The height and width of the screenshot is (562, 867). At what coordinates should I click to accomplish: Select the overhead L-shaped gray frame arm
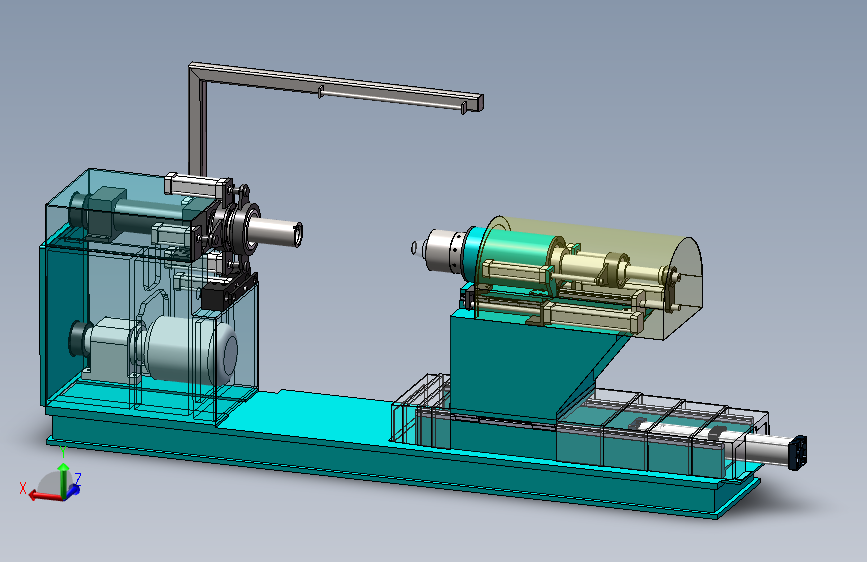[335, 89]
